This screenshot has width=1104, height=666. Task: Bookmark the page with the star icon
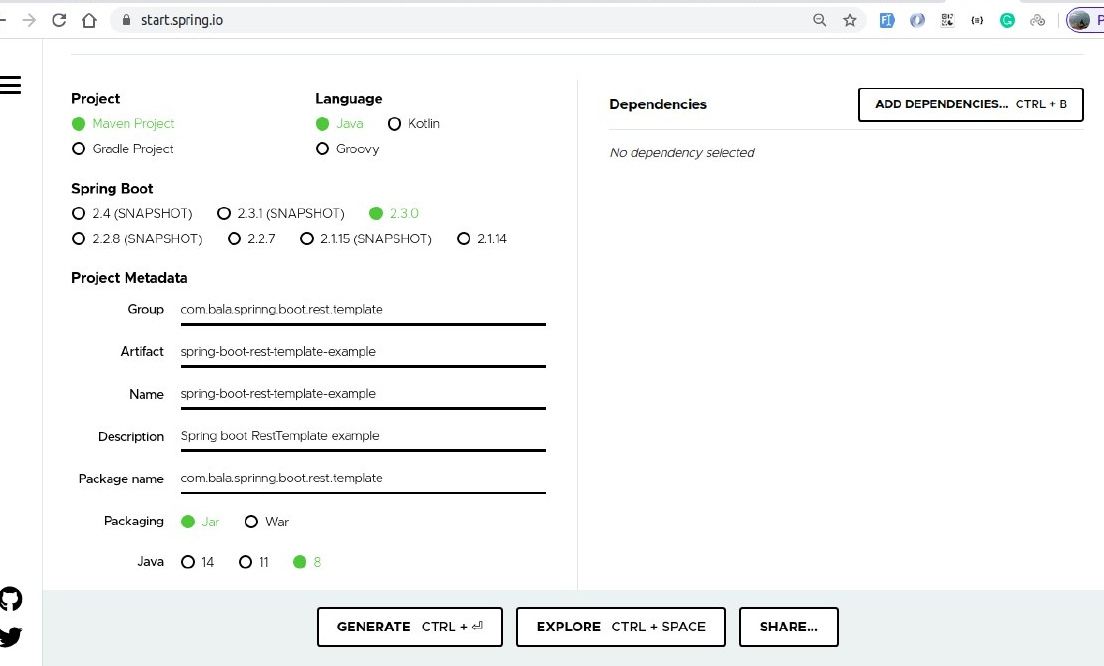(850, 19)
